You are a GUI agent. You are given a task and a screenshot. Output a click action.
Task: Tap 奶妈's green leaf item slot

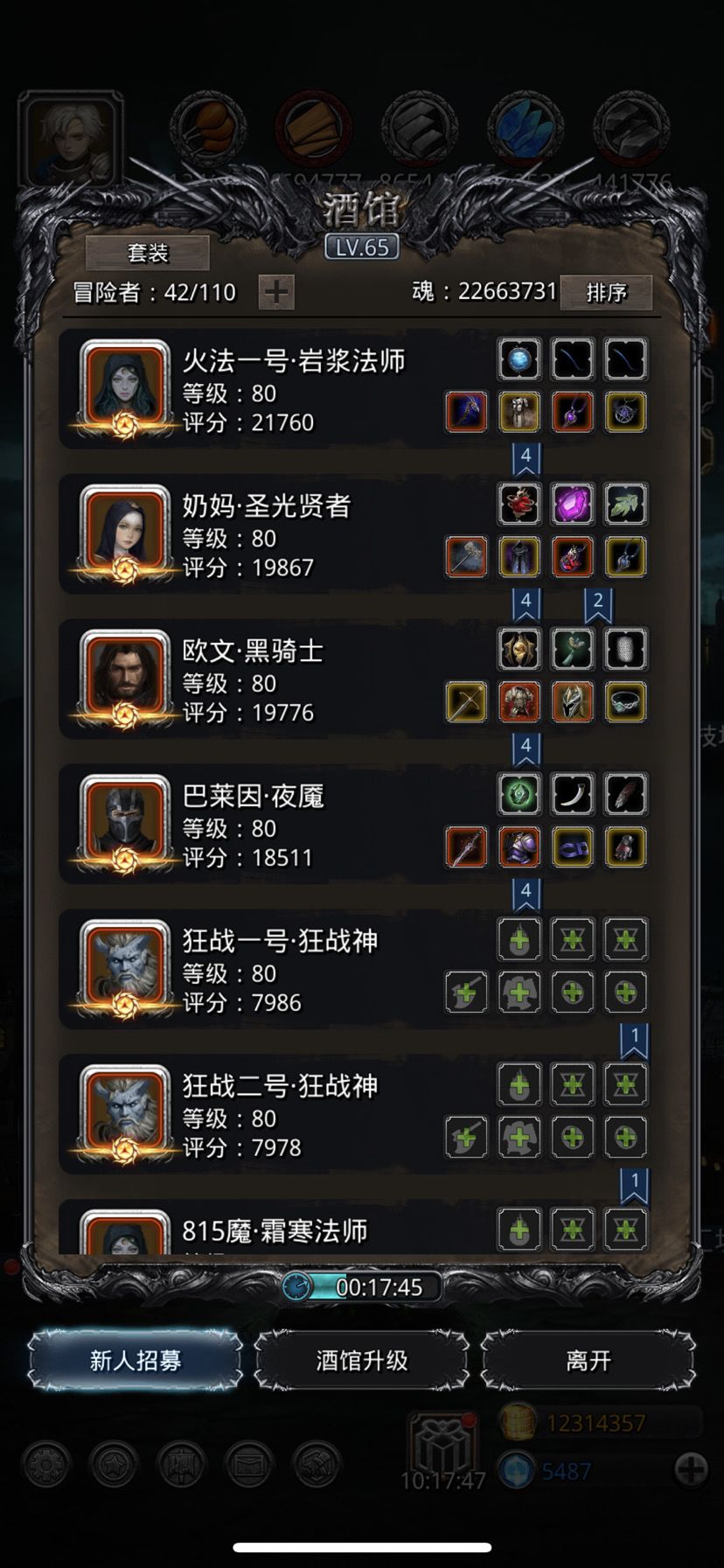tap(626, 504)
